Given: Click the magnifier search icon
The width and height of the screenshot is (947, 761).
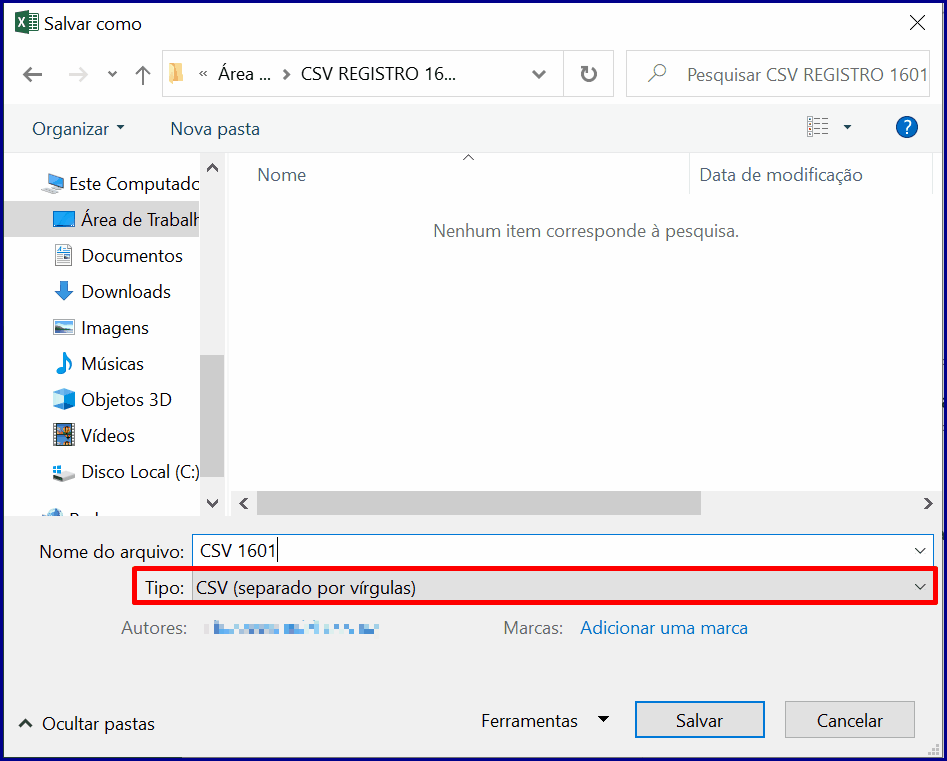Looking at the screenshot, I should coord(656,74).
